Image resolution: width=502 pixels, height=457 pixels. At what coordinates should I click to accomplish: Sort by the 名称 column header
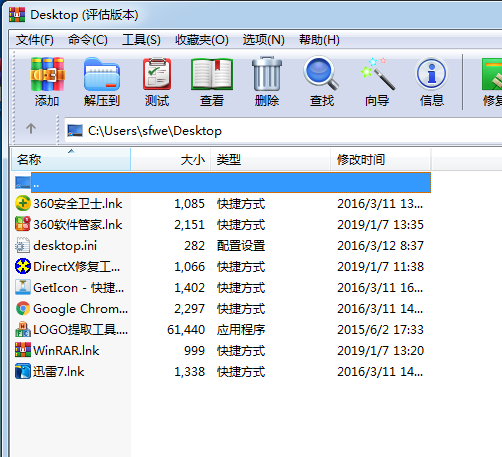coord(71,159)
